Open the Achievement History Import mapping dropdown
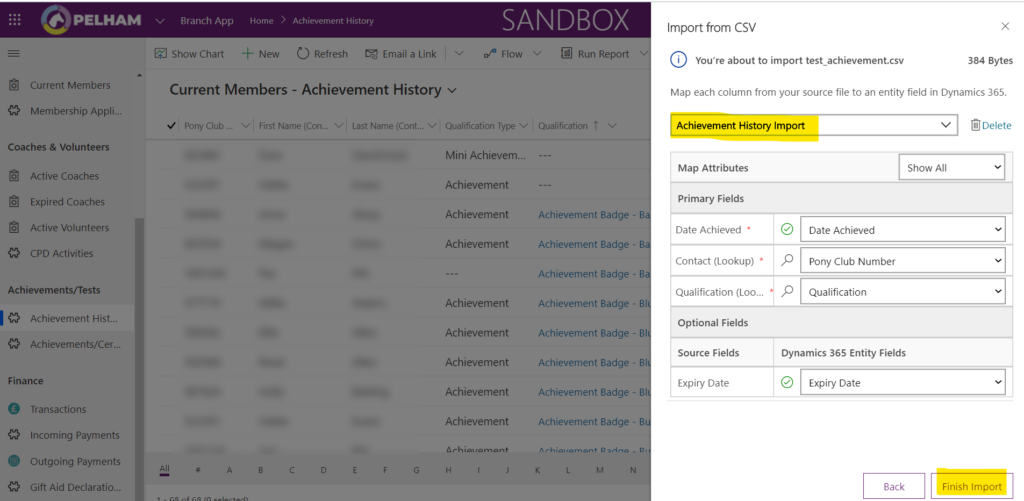The width and height of the screenshot is (1024, 501). [813, 125]
